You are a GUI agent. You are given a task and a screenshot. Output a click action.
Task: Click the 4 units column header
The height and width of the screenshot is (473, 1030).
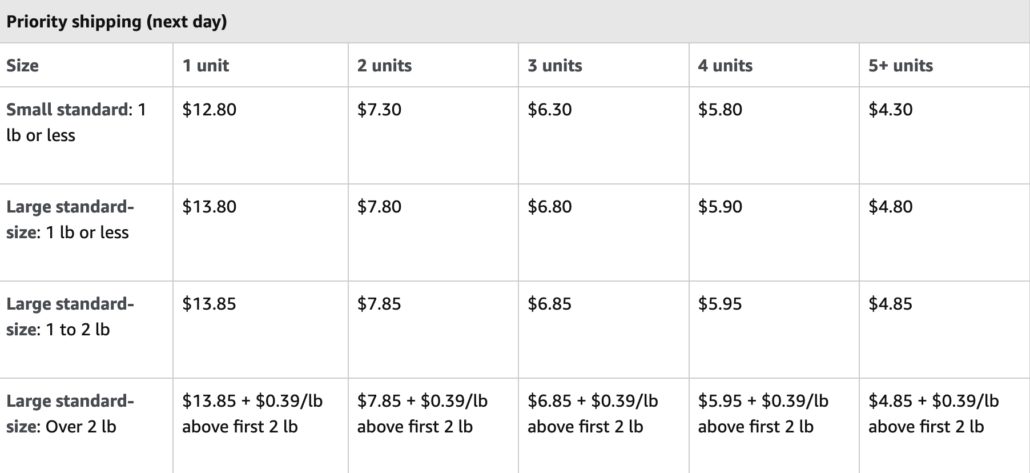pos(725,66)
